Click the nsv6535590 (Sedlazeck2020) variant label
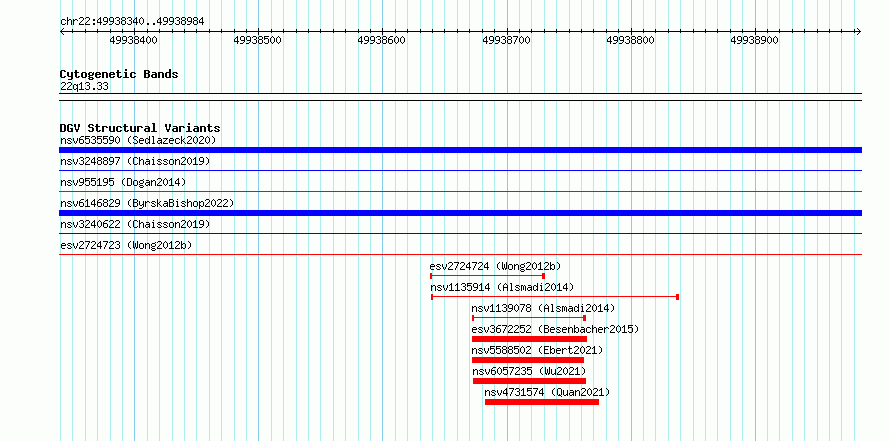 138,140
